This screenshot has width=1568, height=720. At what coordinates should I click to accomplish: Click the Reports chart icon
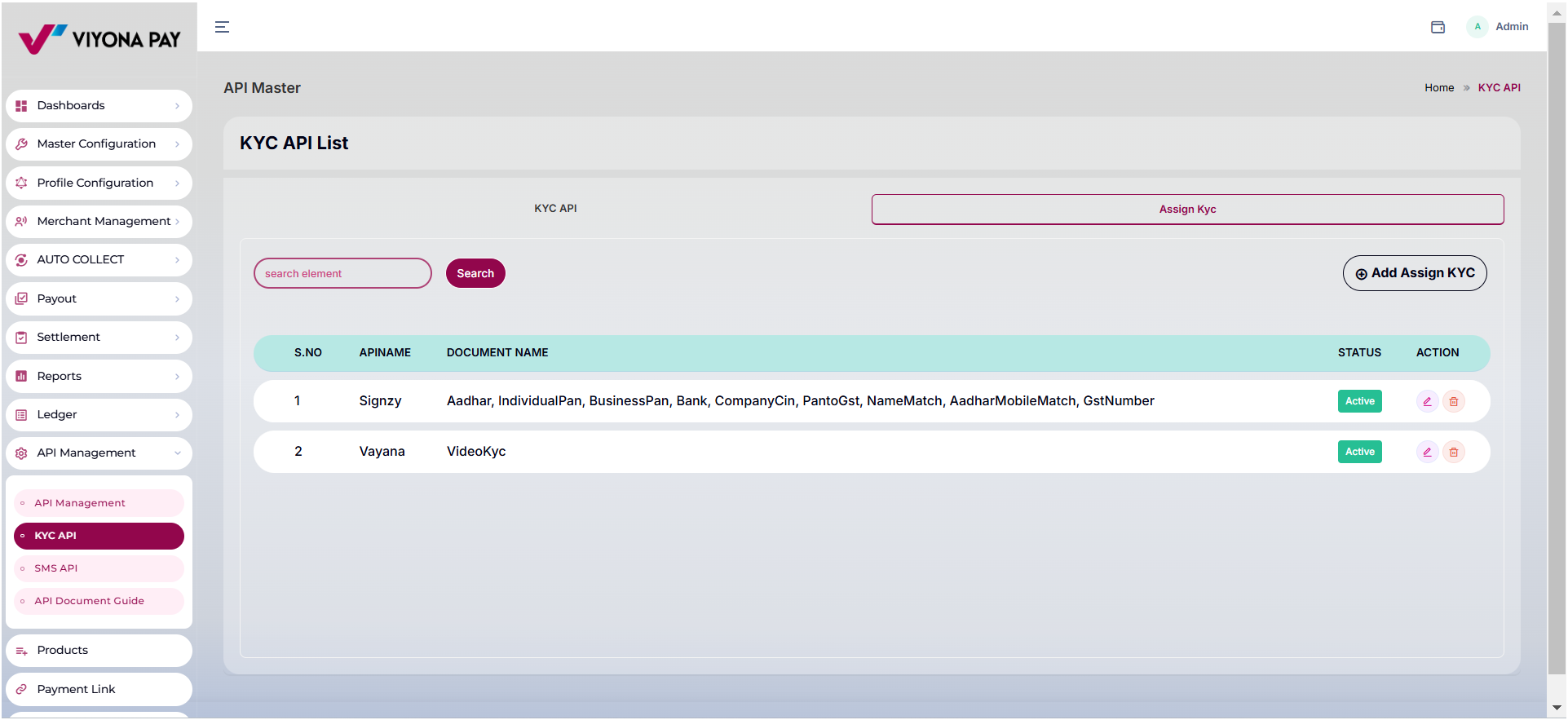point(21,377)
